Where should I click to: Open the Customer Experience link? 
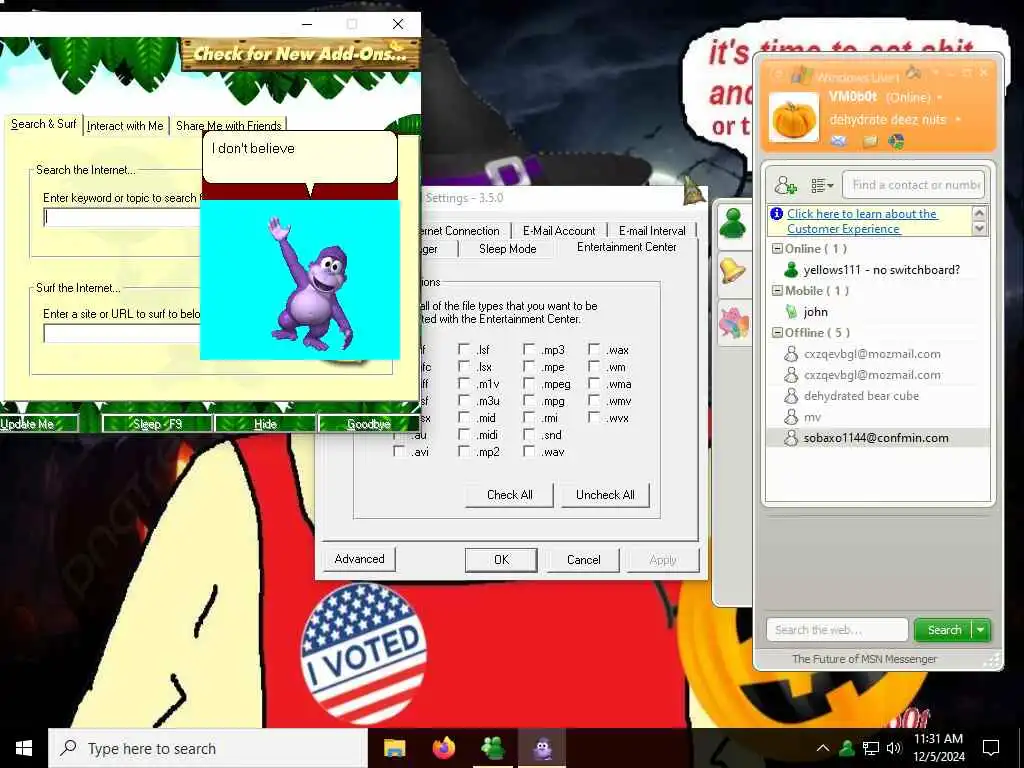862,221
